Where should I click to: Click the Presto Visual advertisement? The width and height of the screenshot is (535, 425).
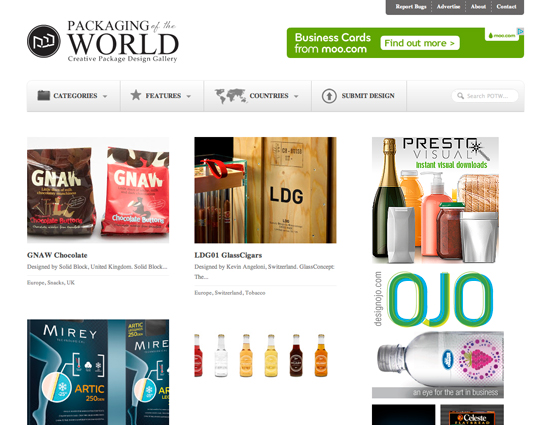click(x=435, y=200)
